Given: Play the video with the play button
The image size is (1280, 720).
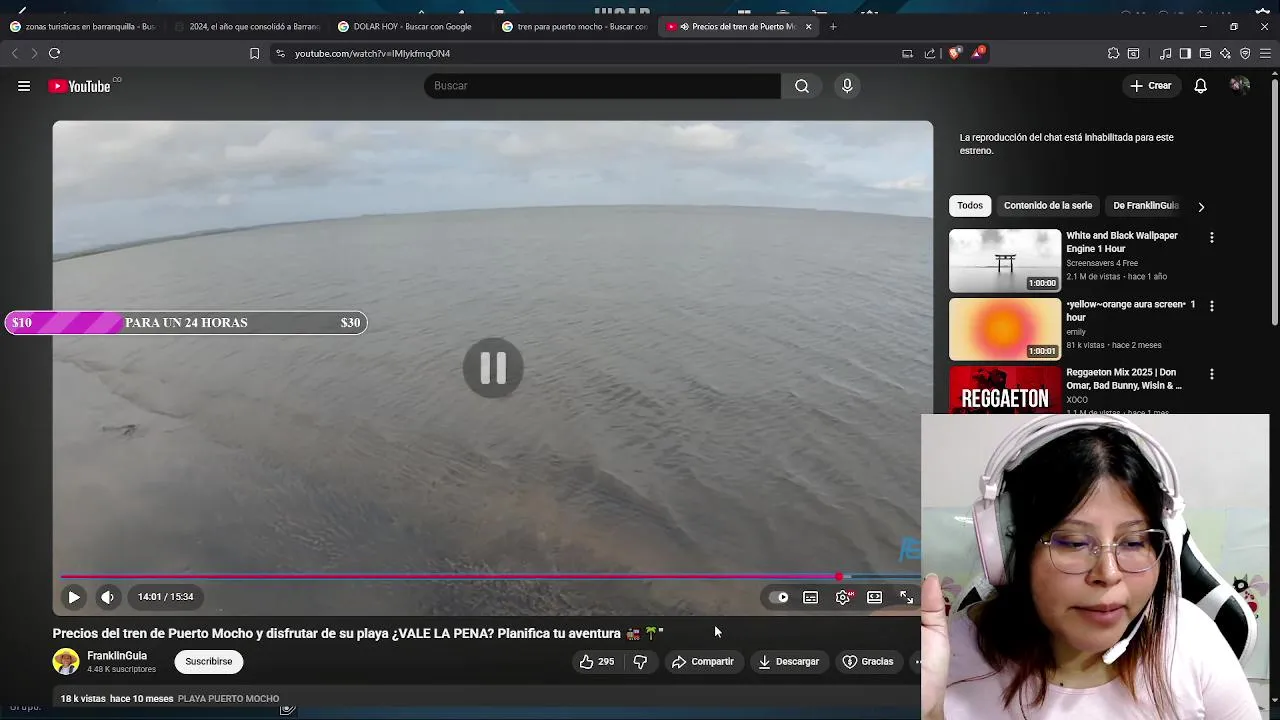Looking at the screenshot, I should 74,597.
